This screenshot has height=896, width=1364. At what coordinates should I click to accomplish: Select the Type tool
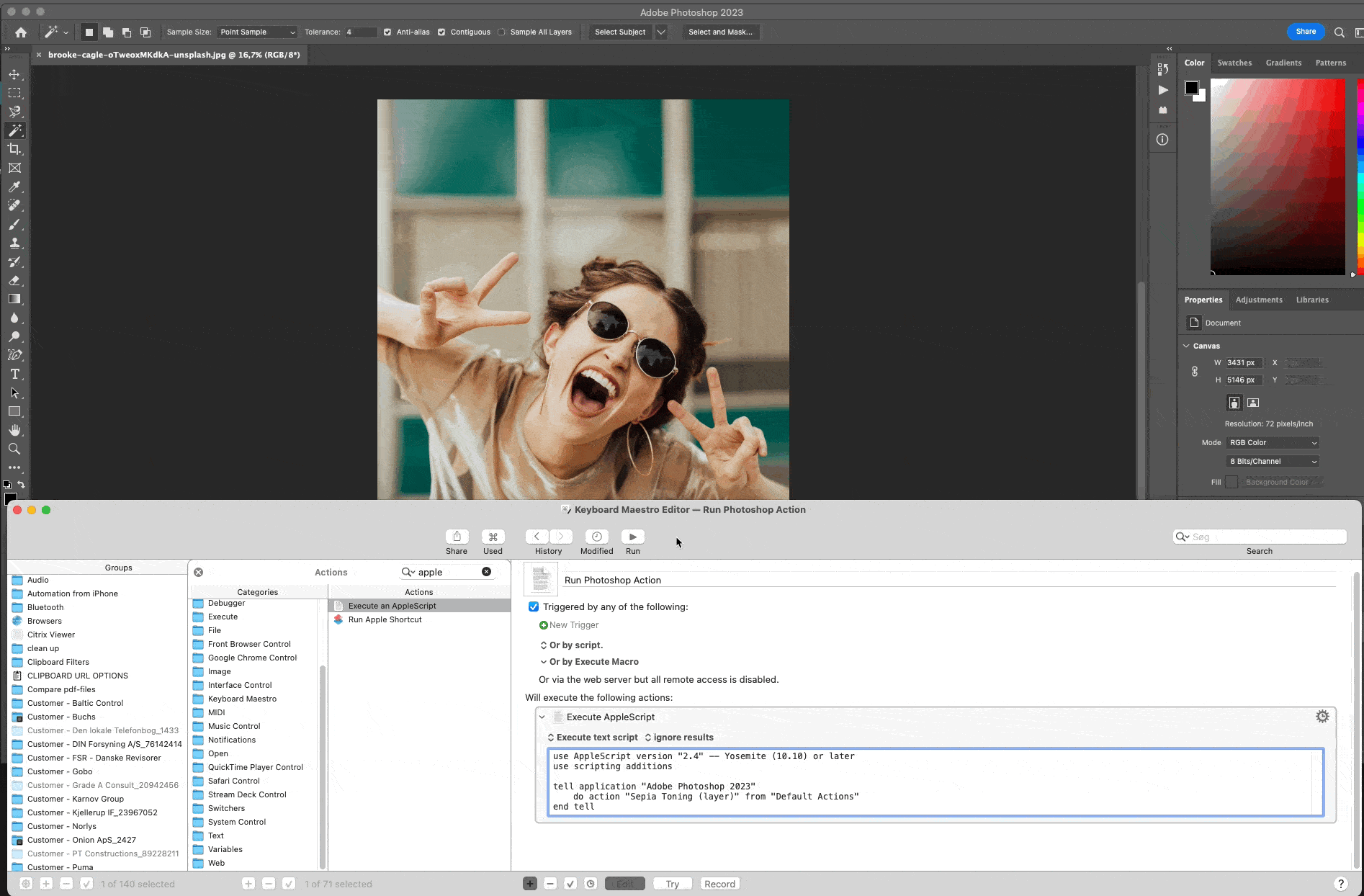14,374
